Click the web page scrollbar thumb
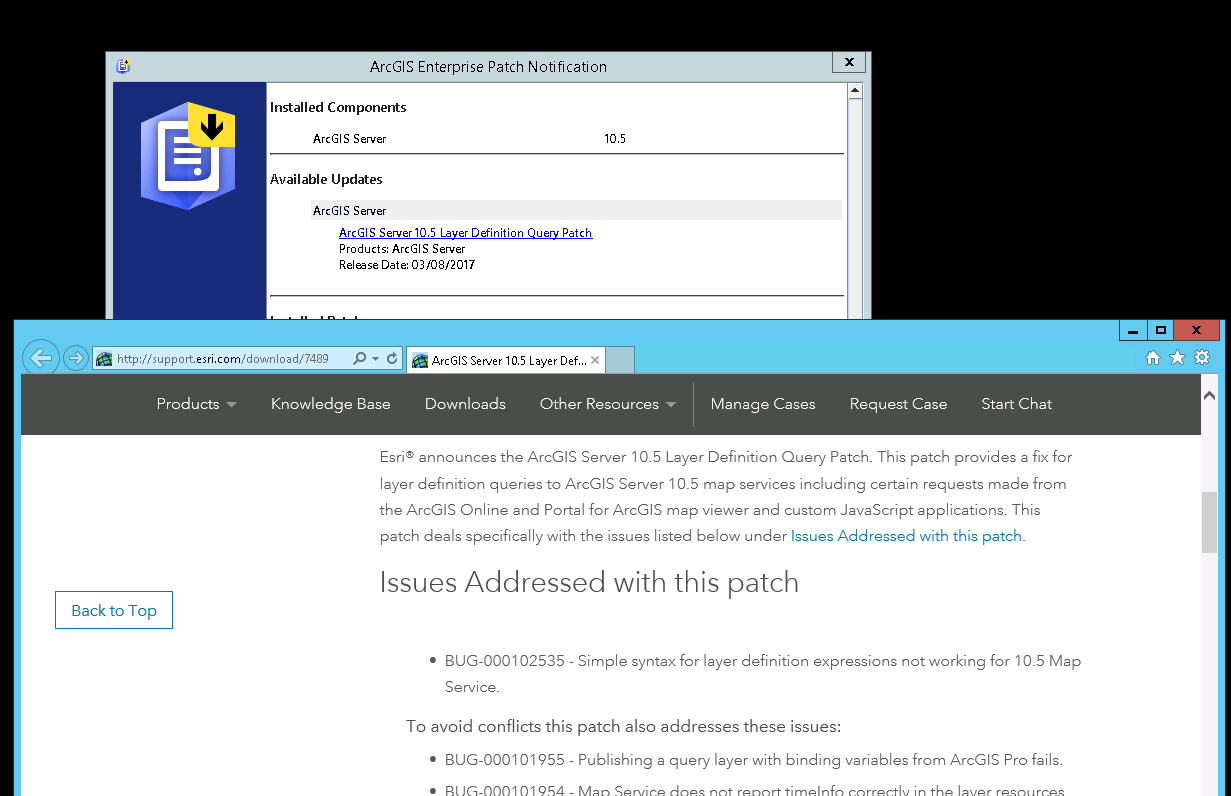This screenshot has height=796, width=1231. tap(1209, 522)
